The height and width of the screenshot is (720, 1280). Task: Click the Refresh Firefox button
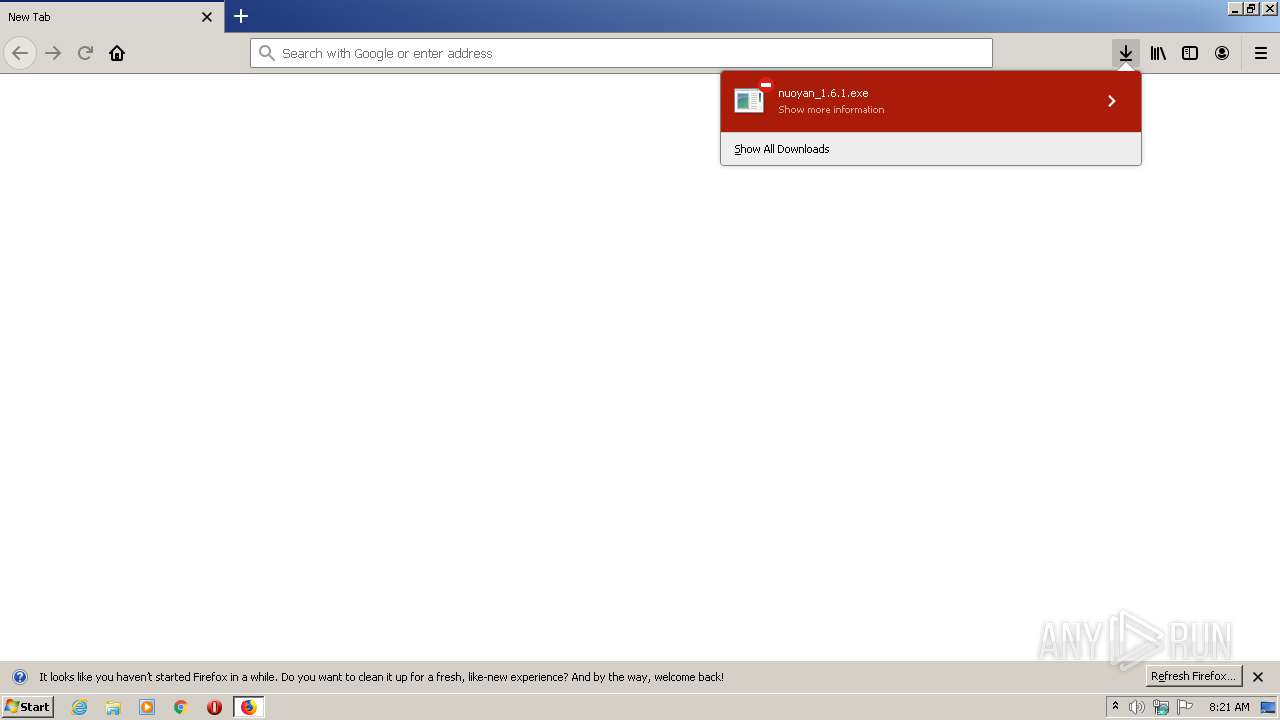tap(1193, 676)
